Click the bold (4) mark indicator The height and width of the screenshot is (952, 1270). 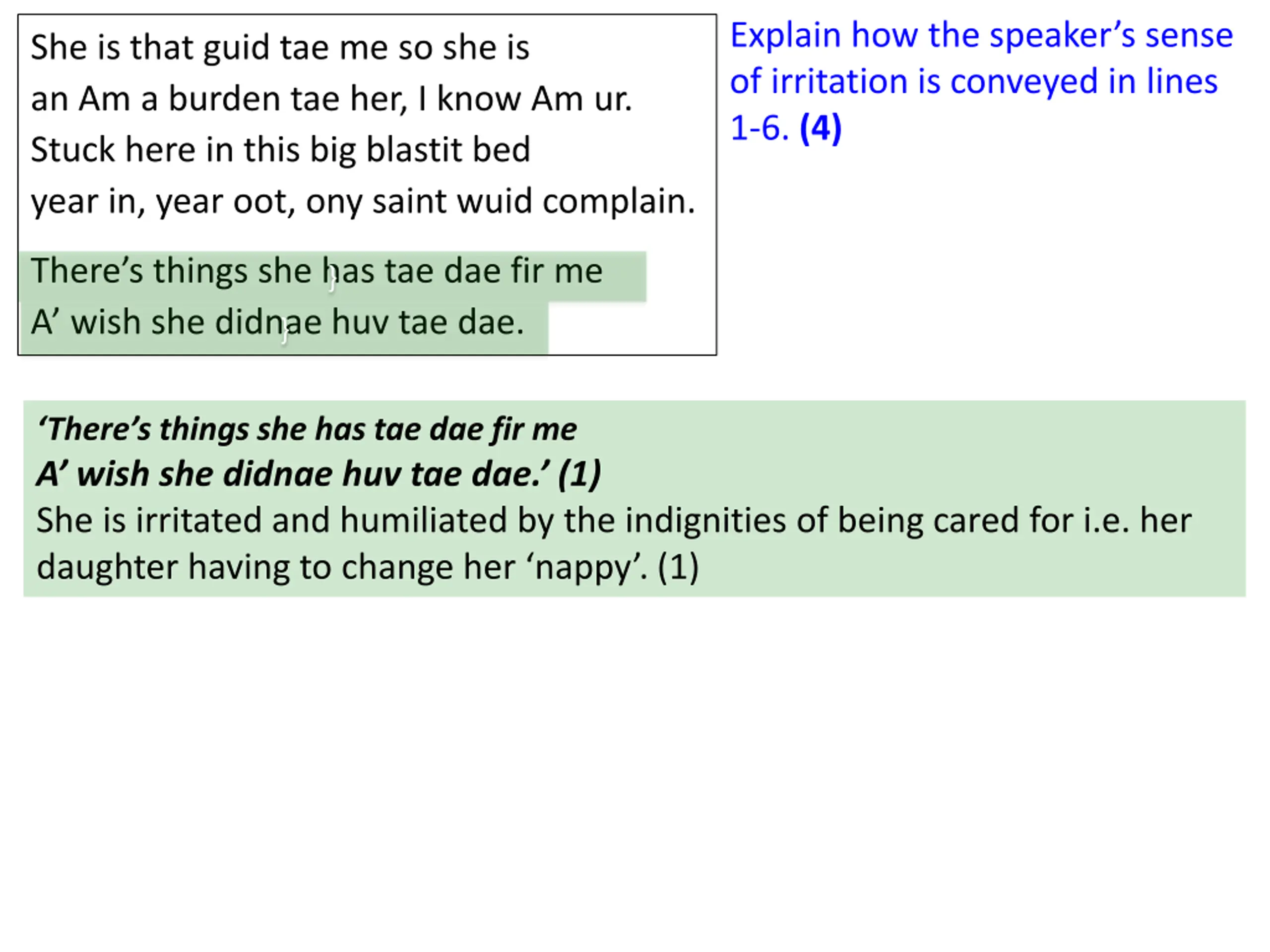(821, 127)
